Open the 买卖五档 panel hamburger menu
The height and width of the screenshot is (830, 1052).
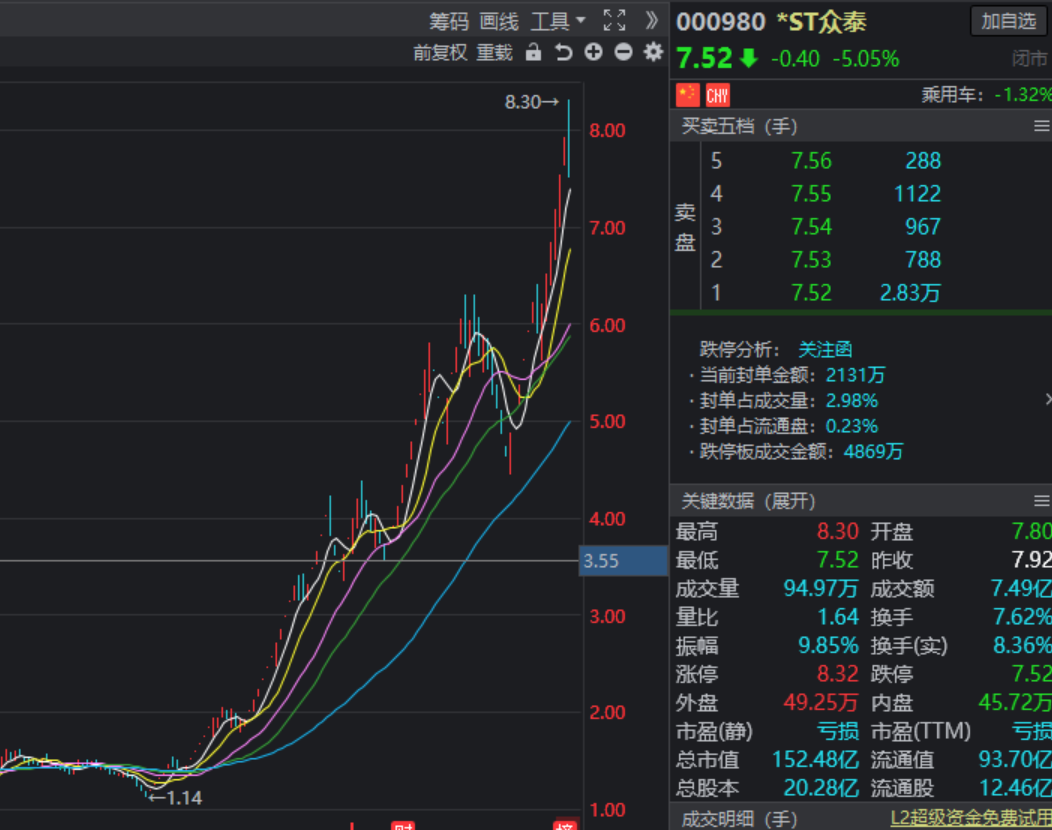(1041, 126)
